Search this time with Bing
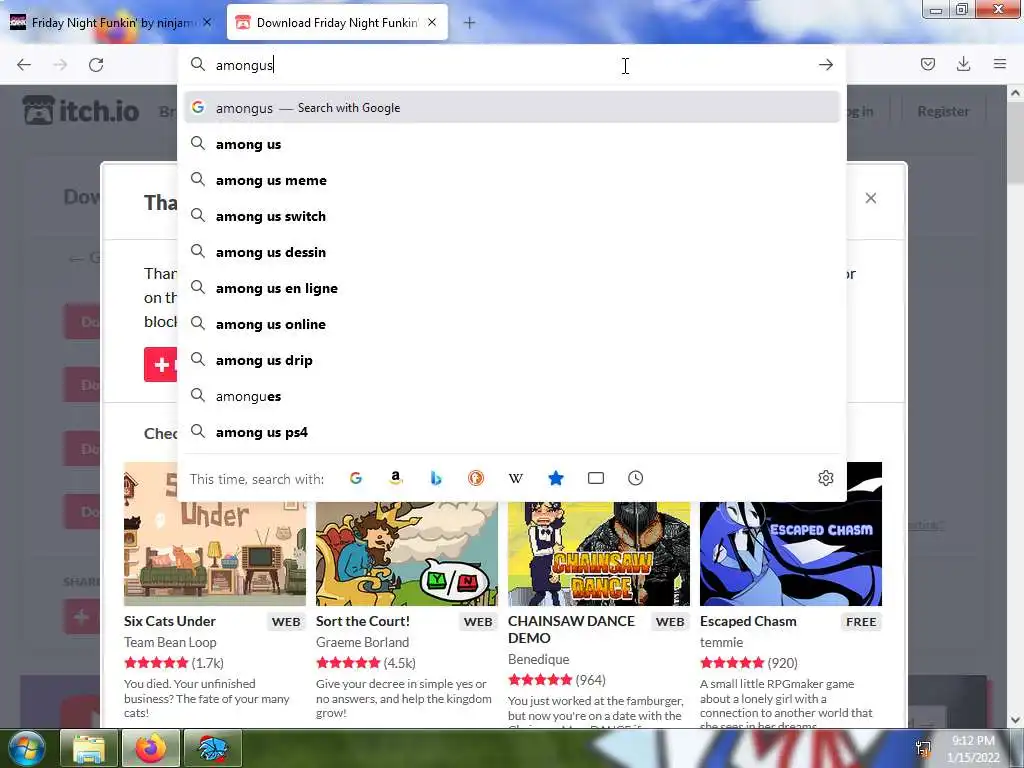The height and width of the screenshot is (768, 1024). [x=436, y=478]
